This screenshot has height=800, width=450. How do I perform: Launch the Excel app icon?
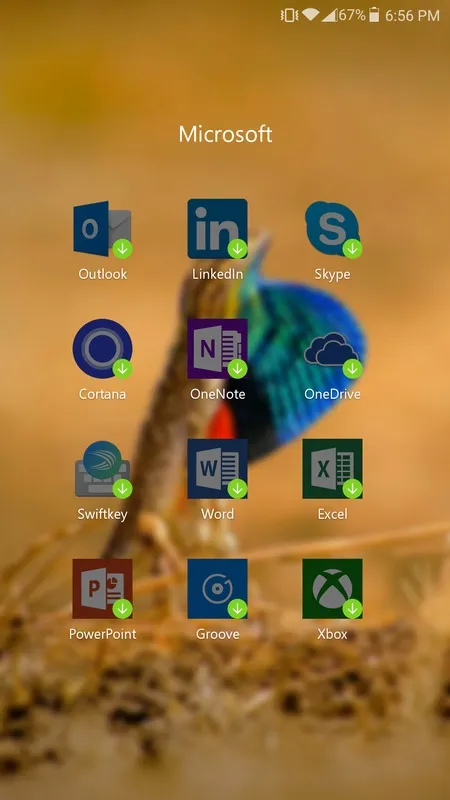pos(333,468)
